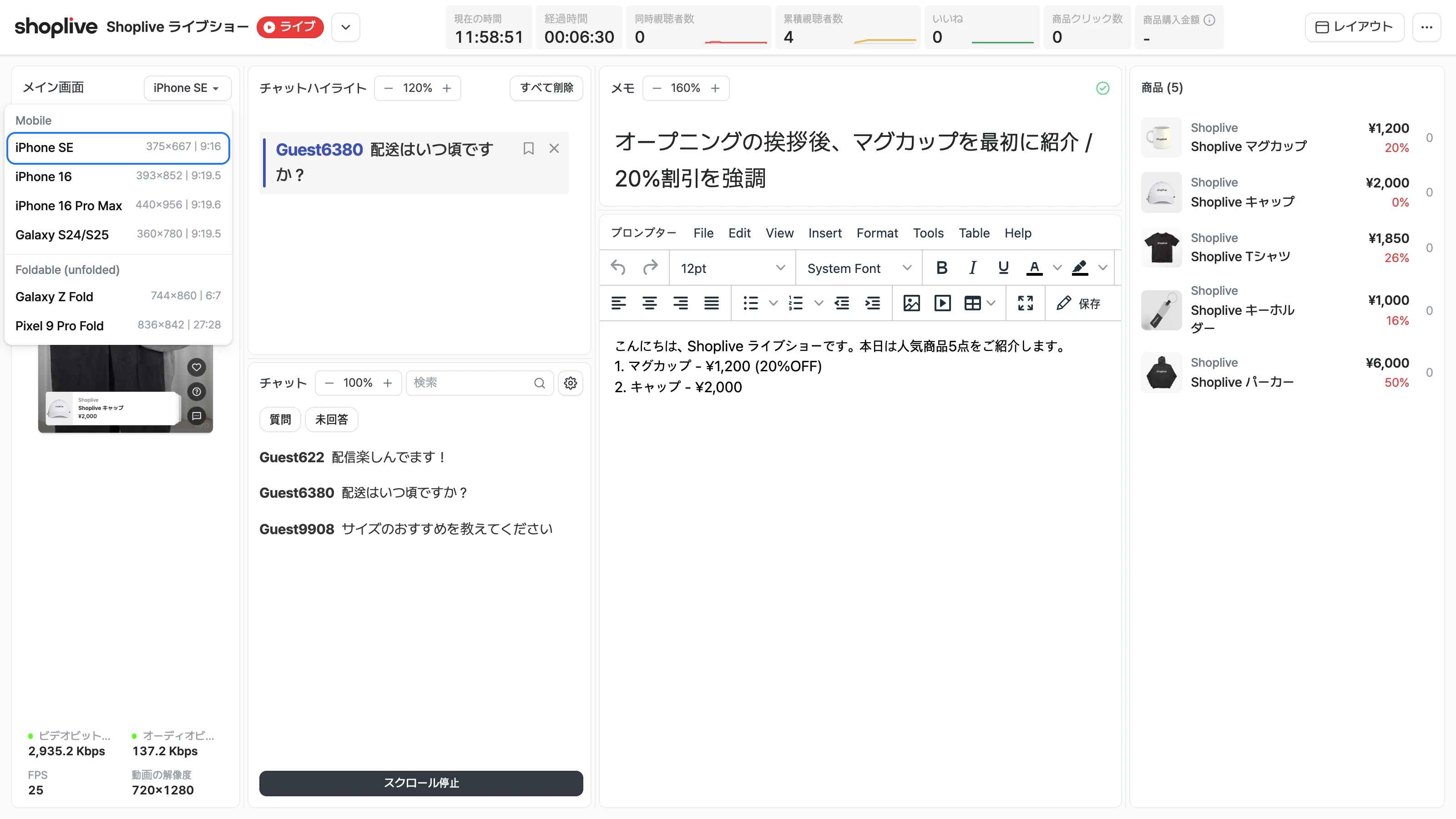Click the chat search magnifier icon
Image resolution: width=1456 pixels, height=819 pixels.
[x=539, y=383]
